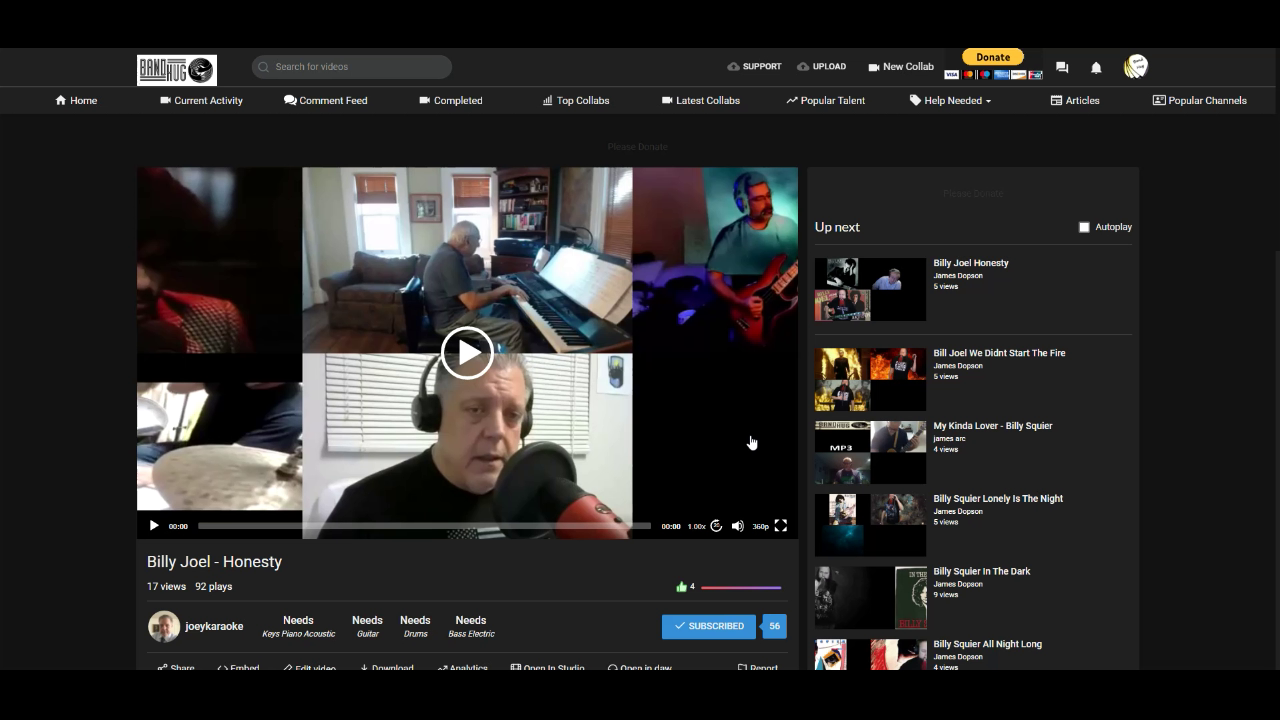The image size is (1280, 720).
Task: Open the chat messages icon
Action: 1062,67
